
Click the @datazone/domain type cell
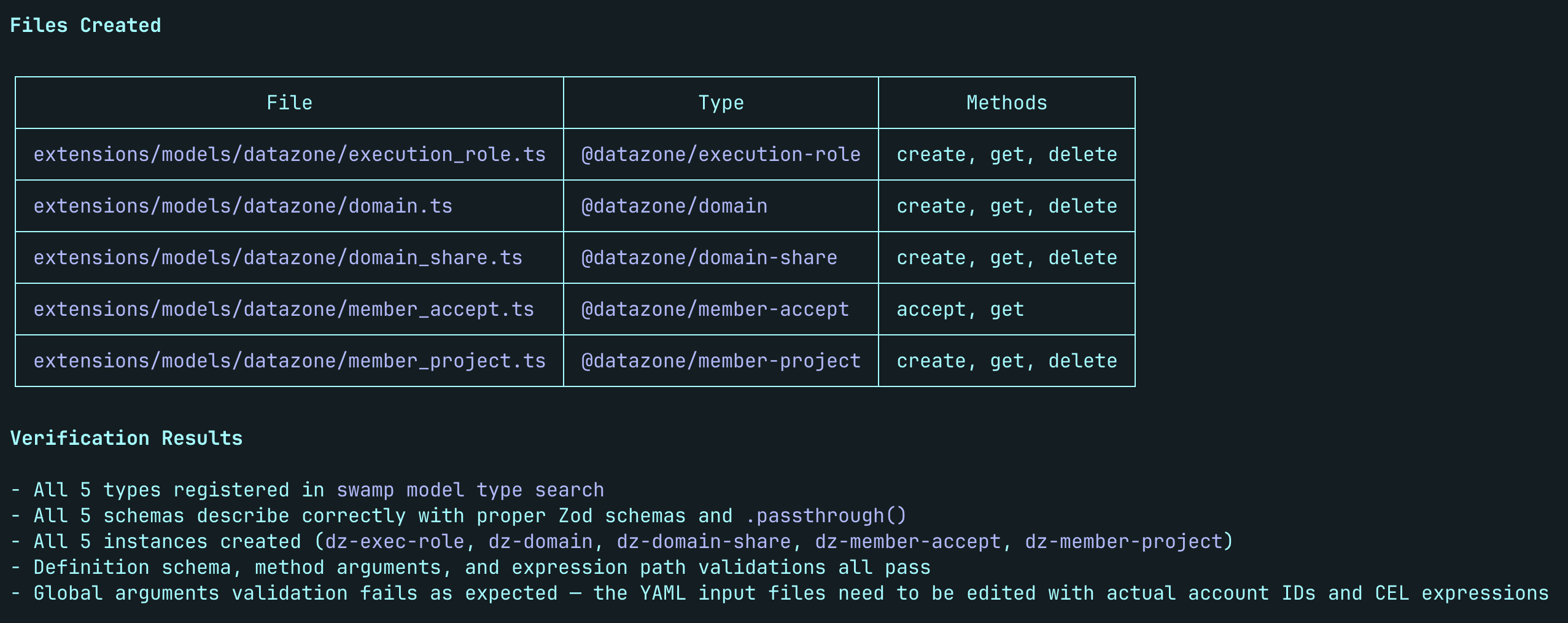[x=674, y=206]
